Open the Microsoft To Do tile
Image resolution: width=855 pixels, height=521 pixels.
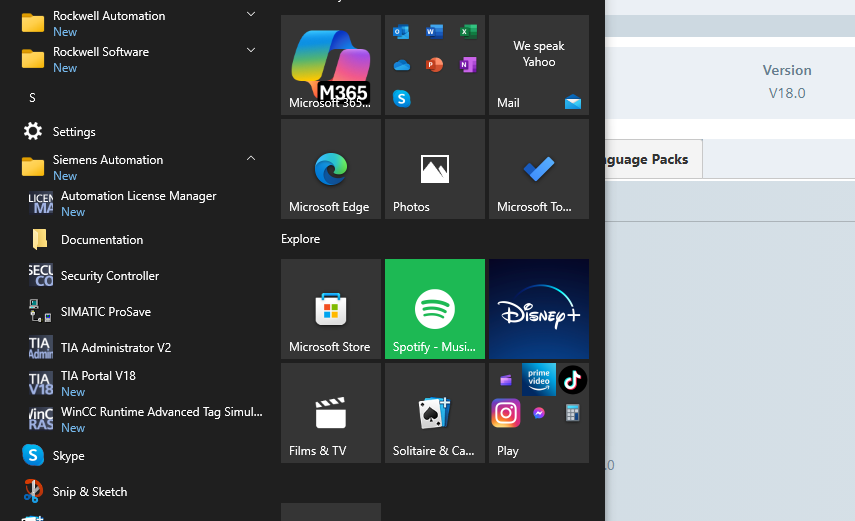[539, 169]
